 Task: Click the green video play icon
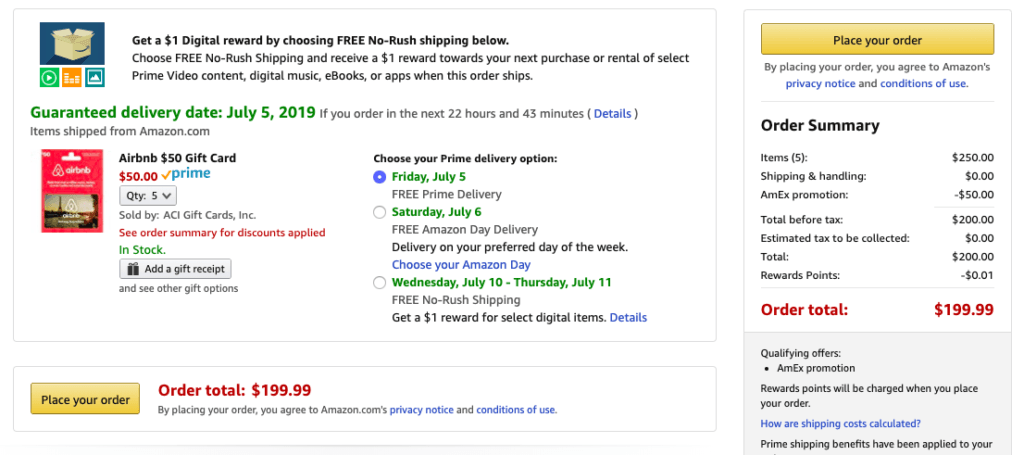pos(49,78)
